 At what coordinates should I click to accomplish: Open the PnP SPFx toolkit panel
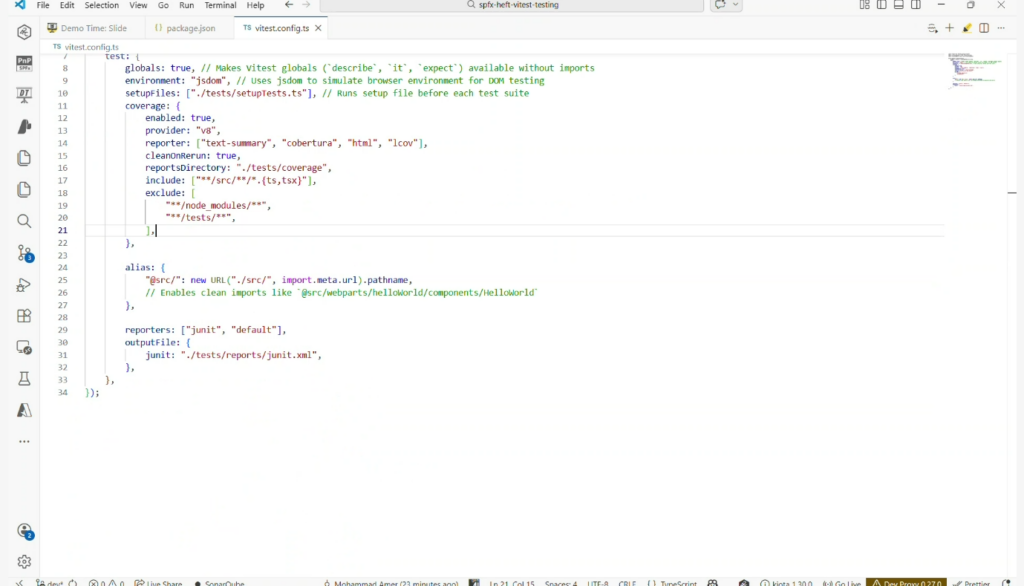24,64
